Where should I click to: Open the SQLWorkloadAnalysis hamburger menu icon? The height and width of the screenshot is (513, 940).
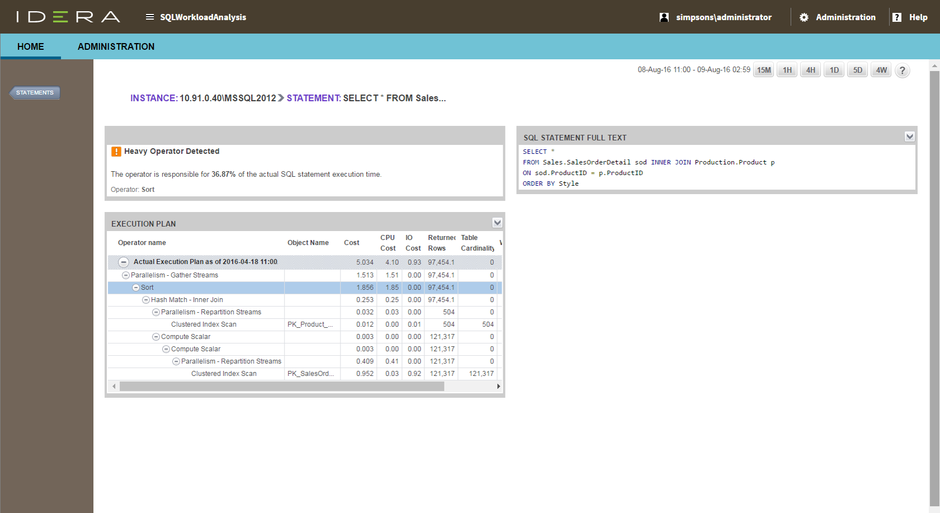click(x=150, y=17)
